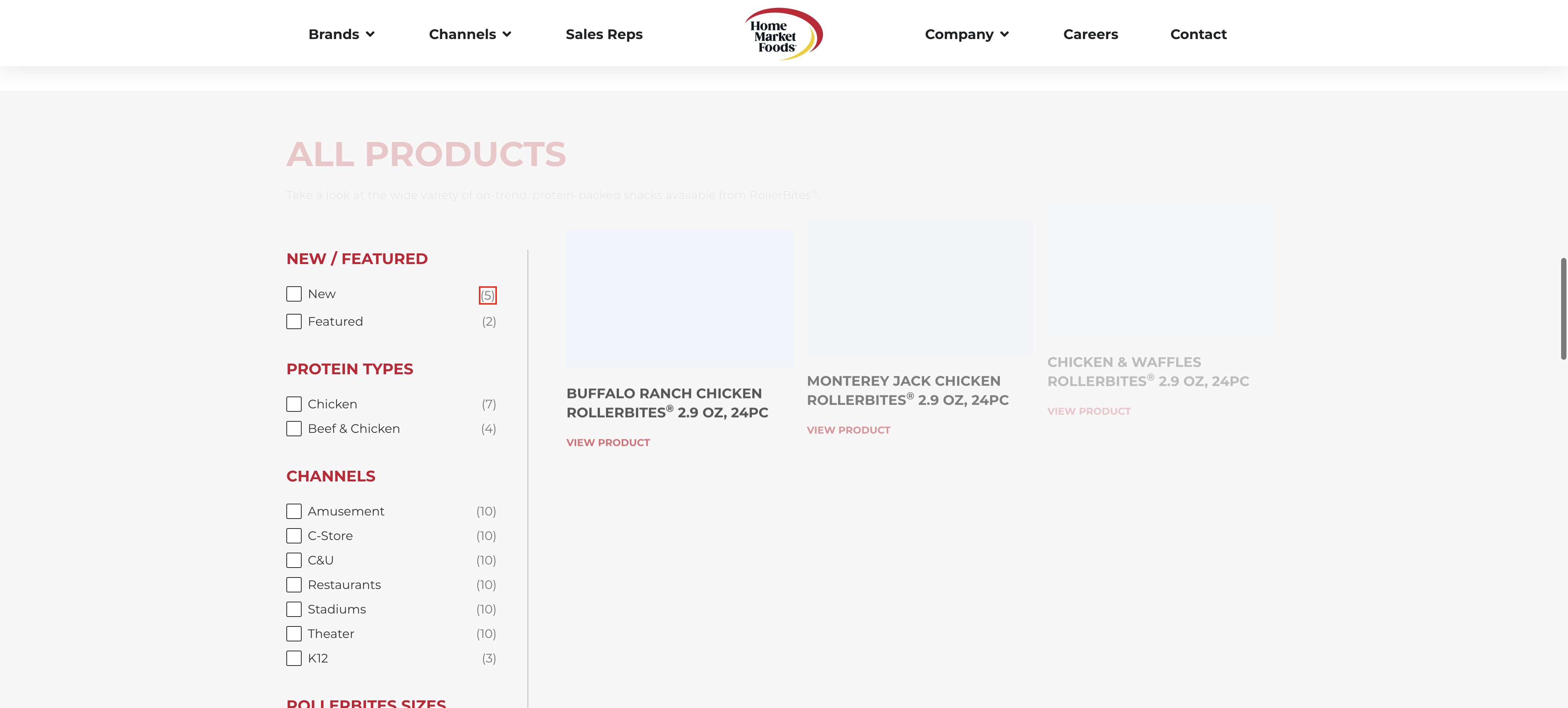The width and height of the screenshot is (1568, 708).
Task: Tick the Chicken protein type checkbox
Action: tap(294, 404)
